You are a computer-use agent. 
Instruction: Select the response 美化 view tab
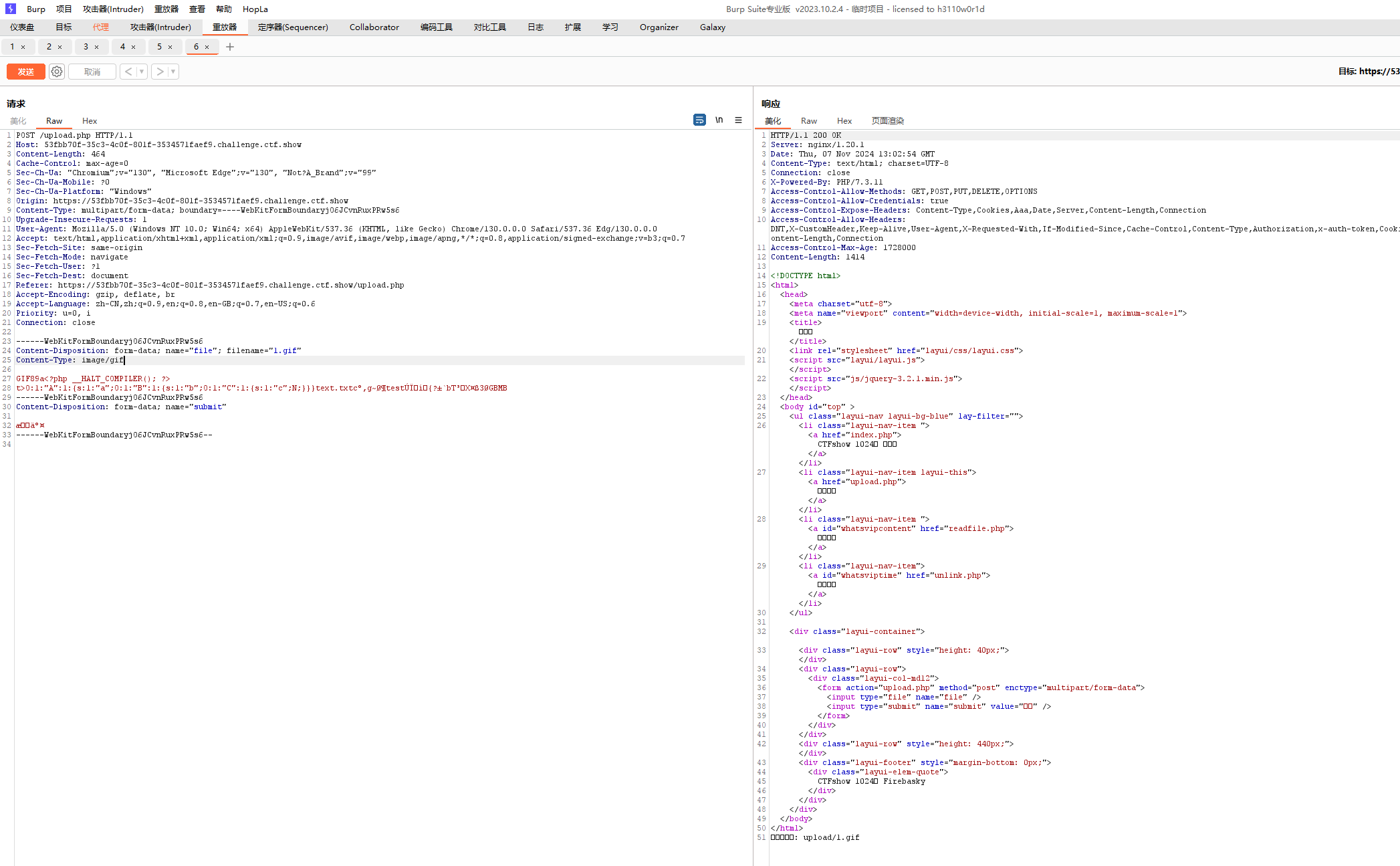pyautogui.click(x=773, y=121)
